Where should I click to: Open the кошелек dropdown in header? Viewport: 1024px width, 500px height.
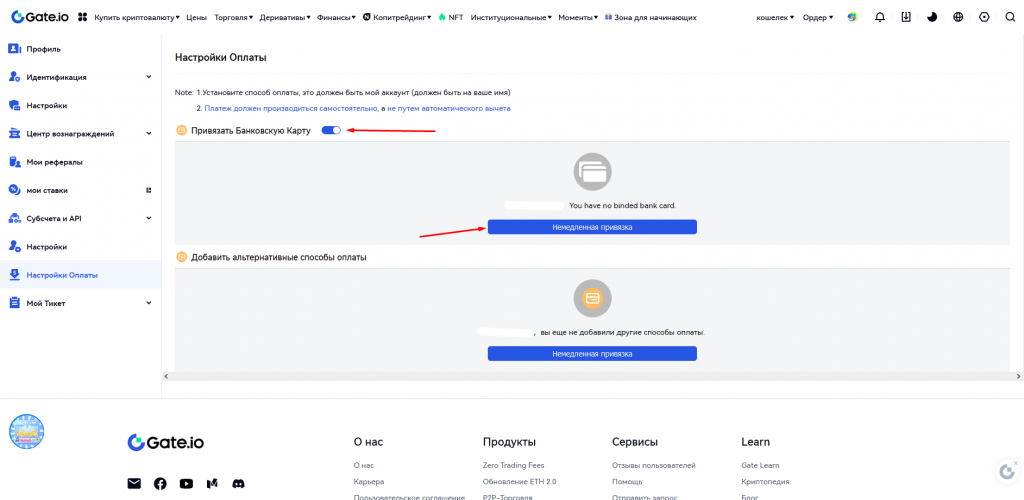[x=776, y=17]
